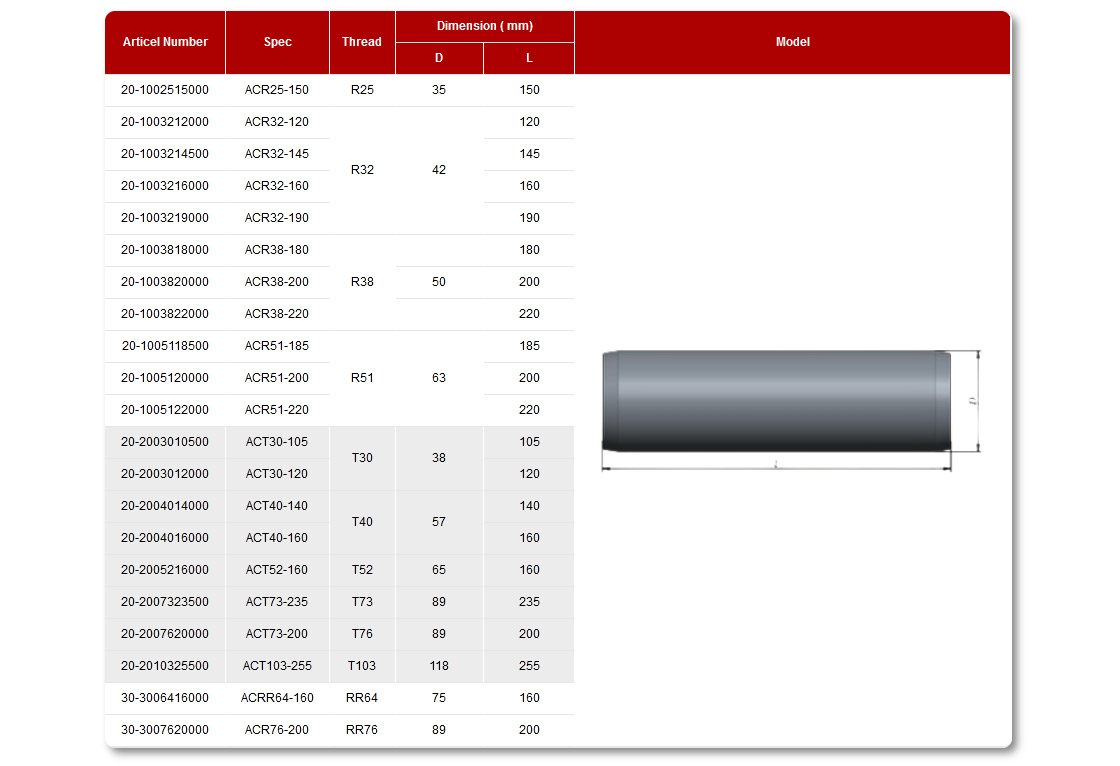Image resolution: width=1120 pixels, height=766 pixels.
Task: Click spec ACR51-200
Action: pos(277,378)
